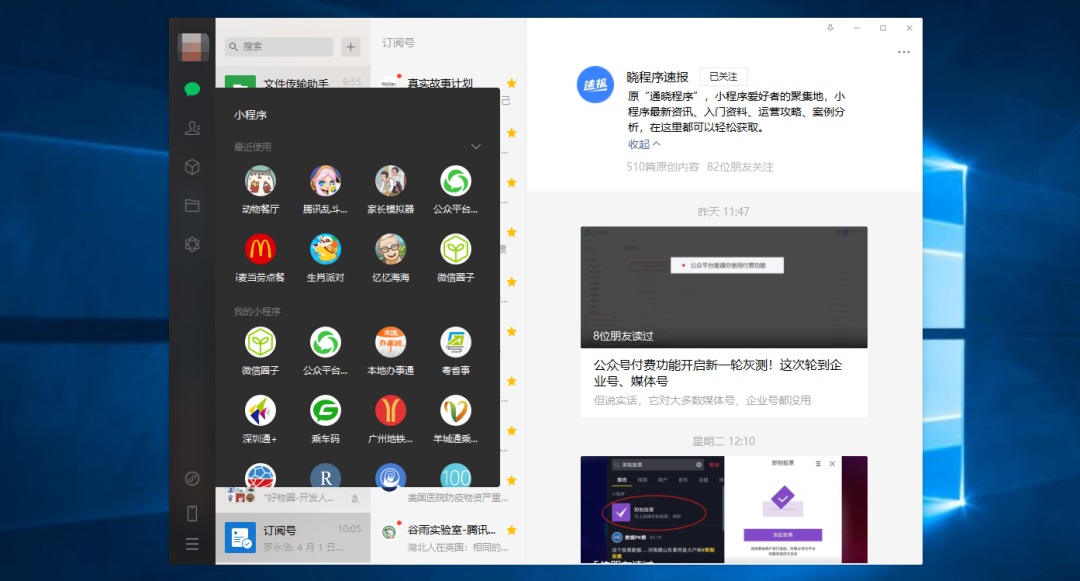This screenshot has height=581, width=1080.
Task: Click the 晓程序速报 account name
Action: point(657,77)
